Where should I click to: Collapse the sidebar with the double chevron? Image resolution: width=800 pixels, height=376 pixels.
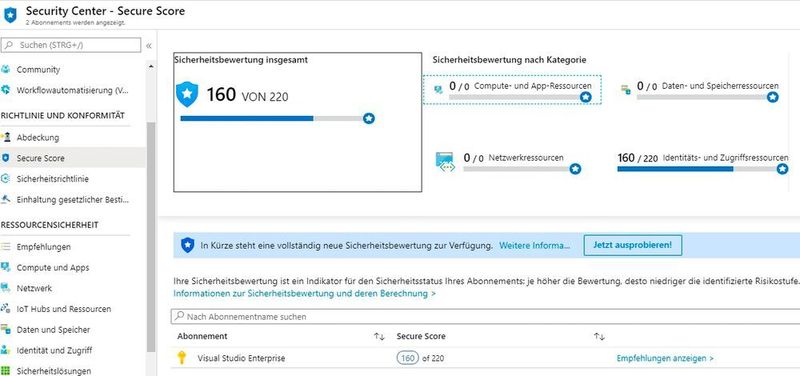pos(148,45)
